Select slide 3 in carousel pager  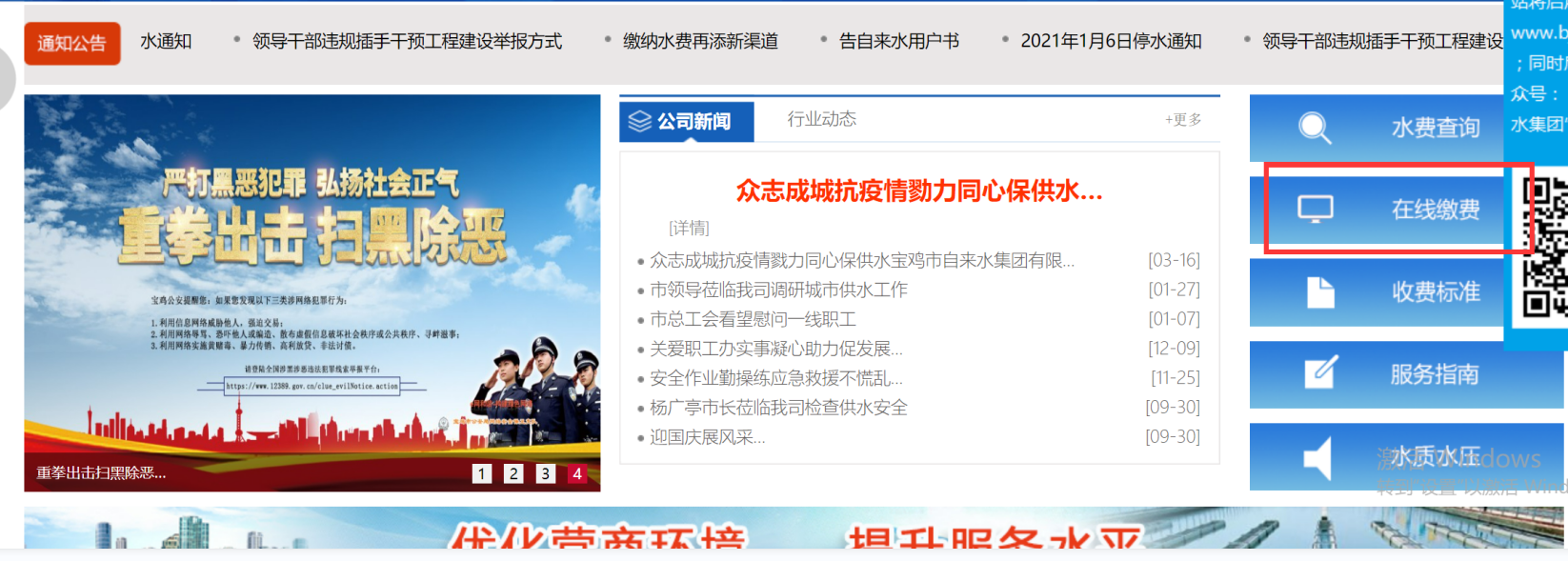(546, 473)
